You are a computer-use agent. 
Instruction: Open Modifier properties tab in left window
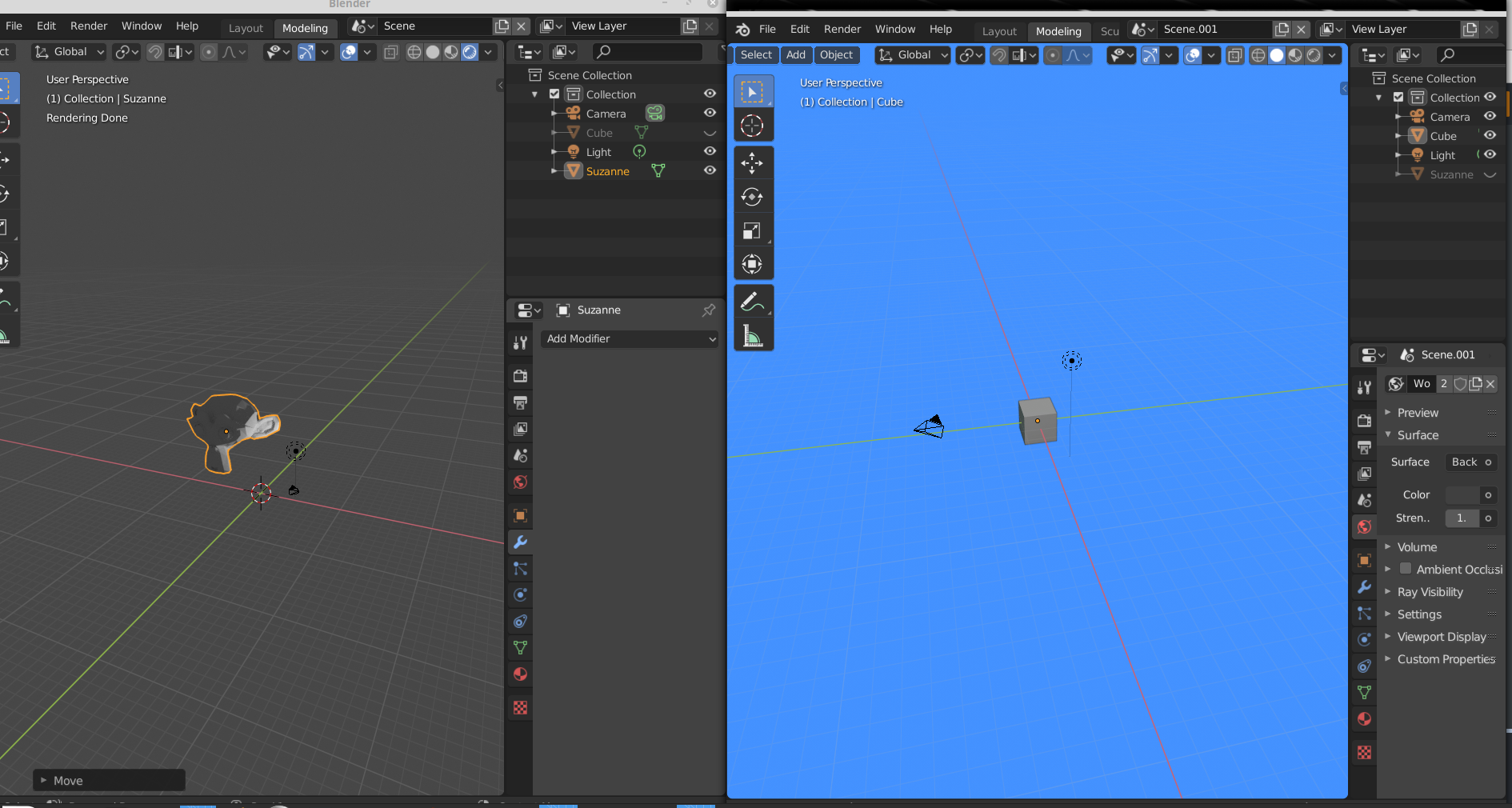click(x=520, y=542)
